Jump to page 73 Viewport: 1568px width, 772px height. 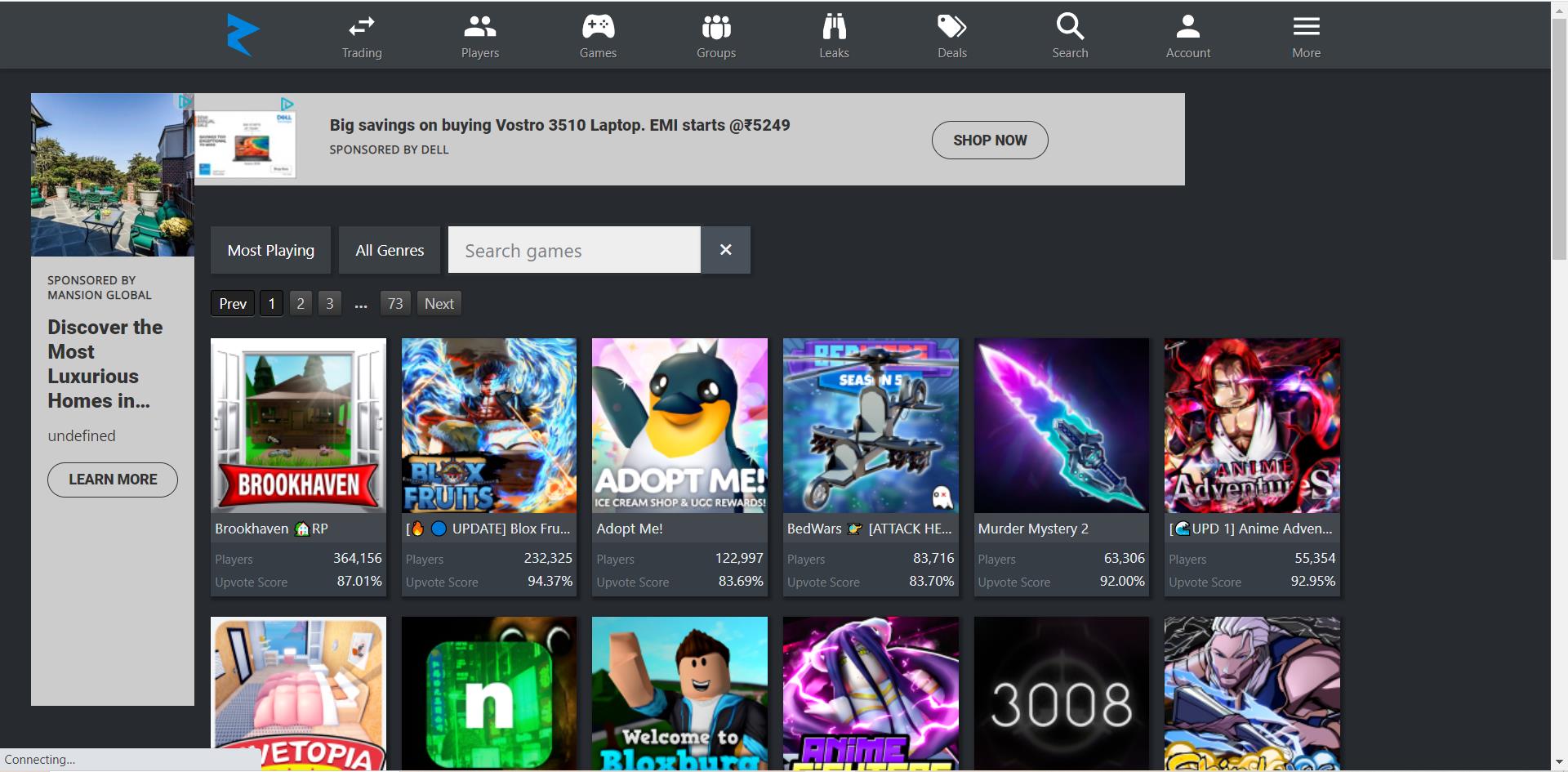click(395, 304)
